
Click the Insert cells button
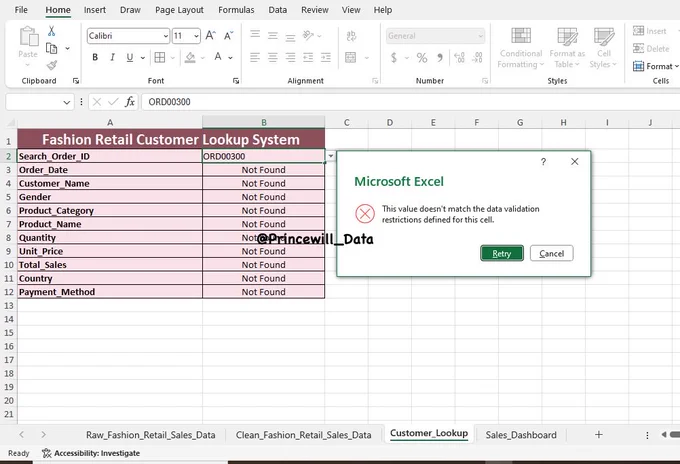650,31
